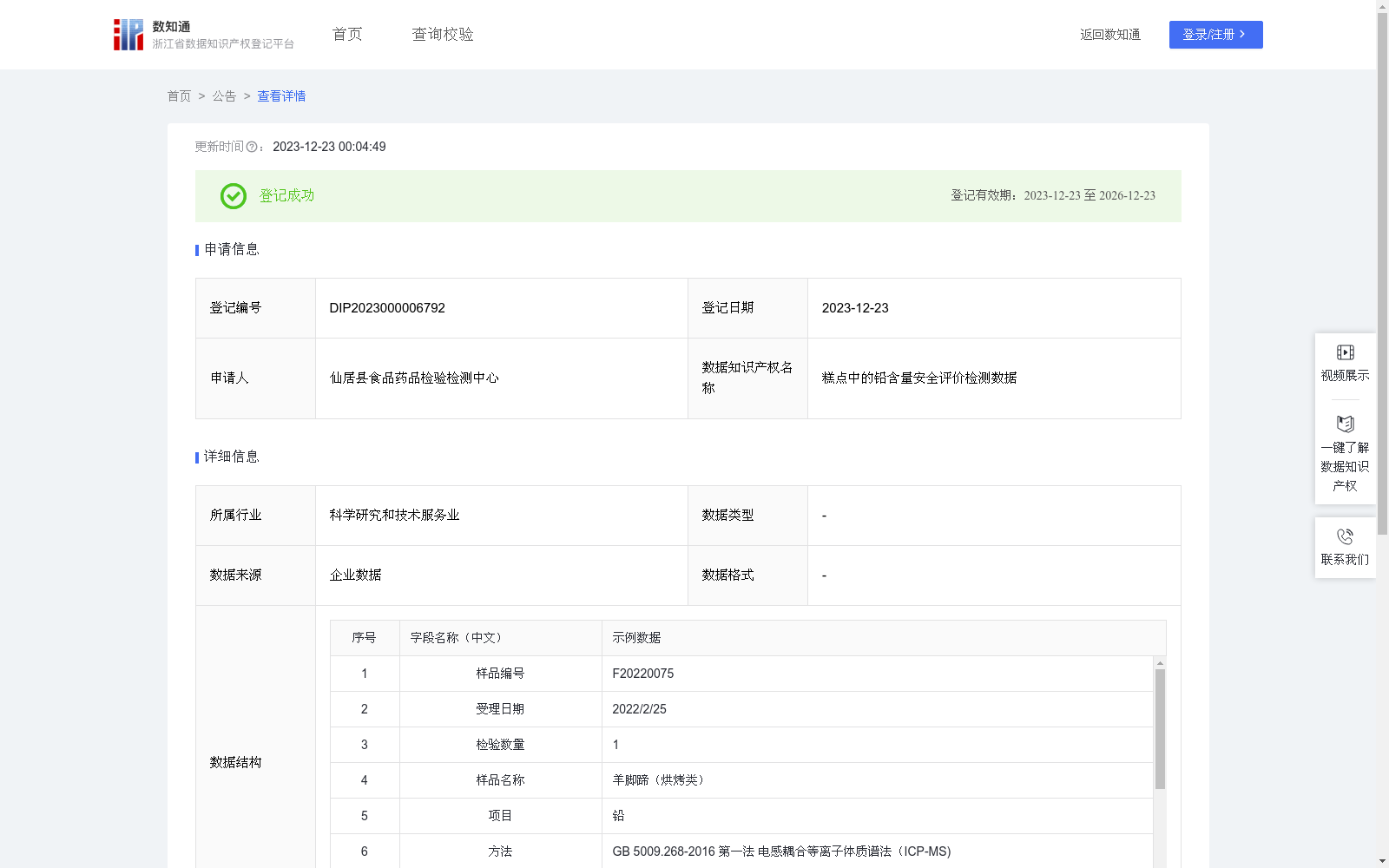Click the 检验数量 field name
Image resolution: width=1389 pixels, height=868 pixels.
tap(500, 745)
